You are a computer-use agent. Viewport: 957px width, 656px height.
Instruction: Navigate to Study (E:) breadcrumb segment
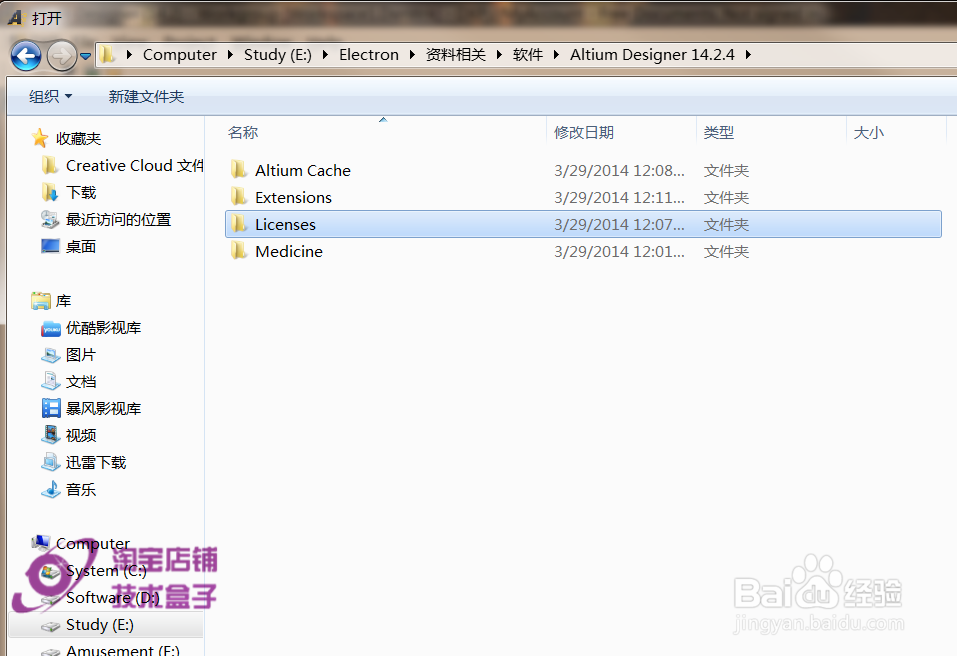click(278, 55)
